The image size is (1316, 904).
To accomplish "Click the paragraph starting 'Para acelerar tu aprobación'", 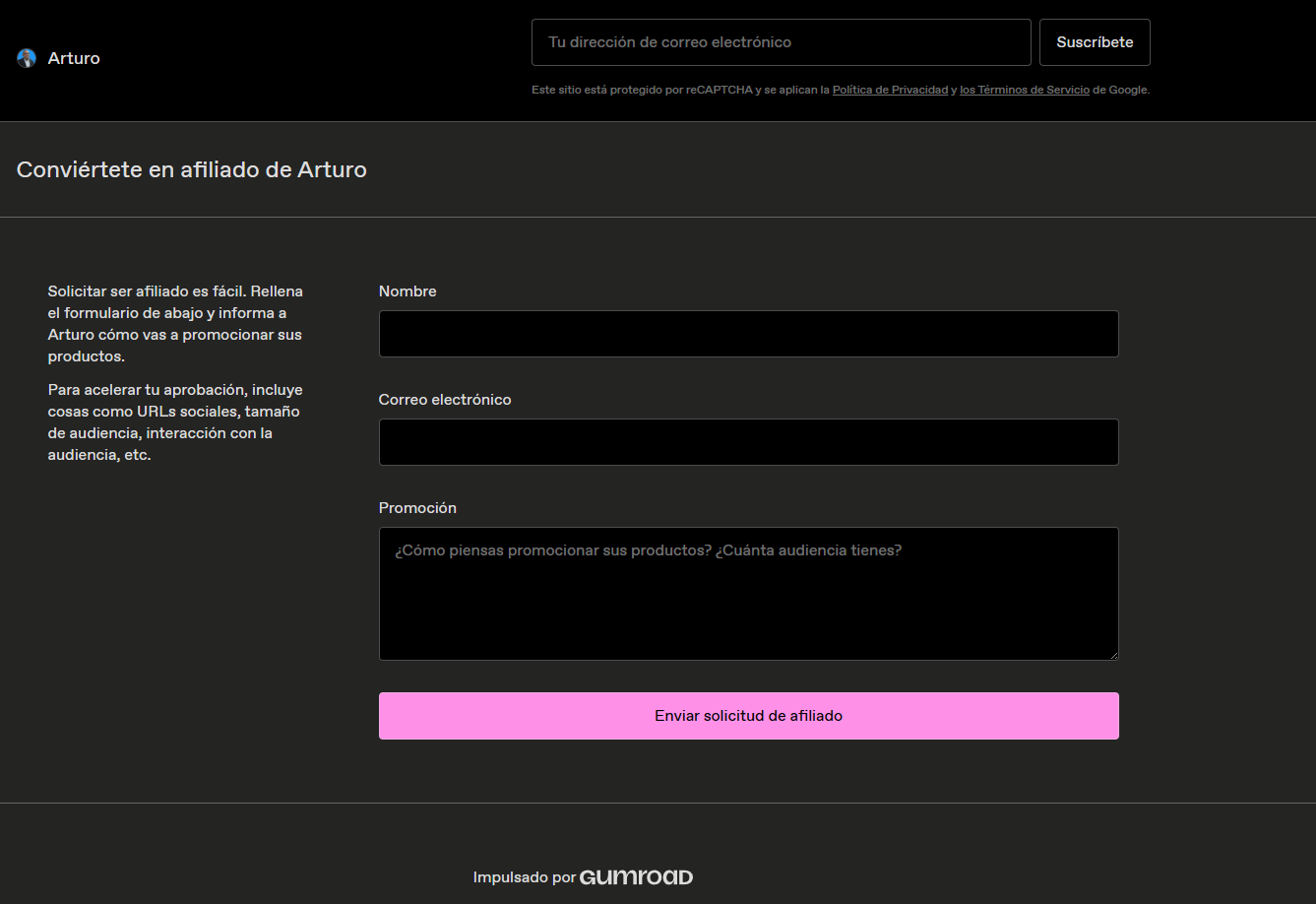I will [x=176, y=422].
